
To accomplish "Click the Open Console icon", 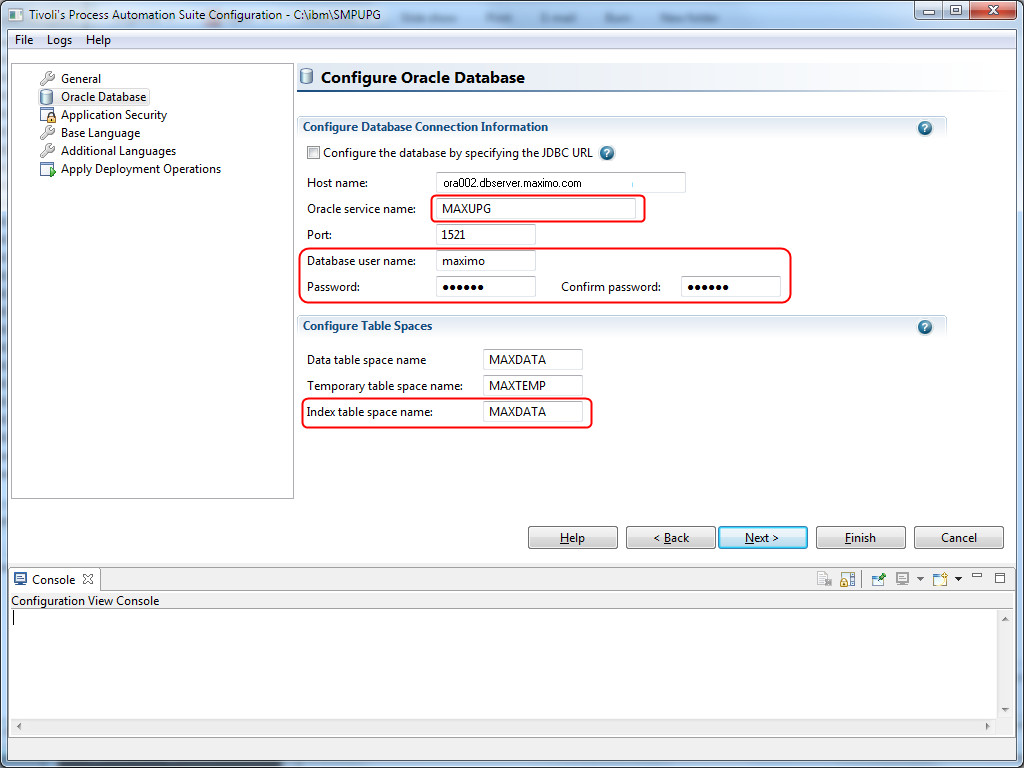I will click(x=940, y=579).
